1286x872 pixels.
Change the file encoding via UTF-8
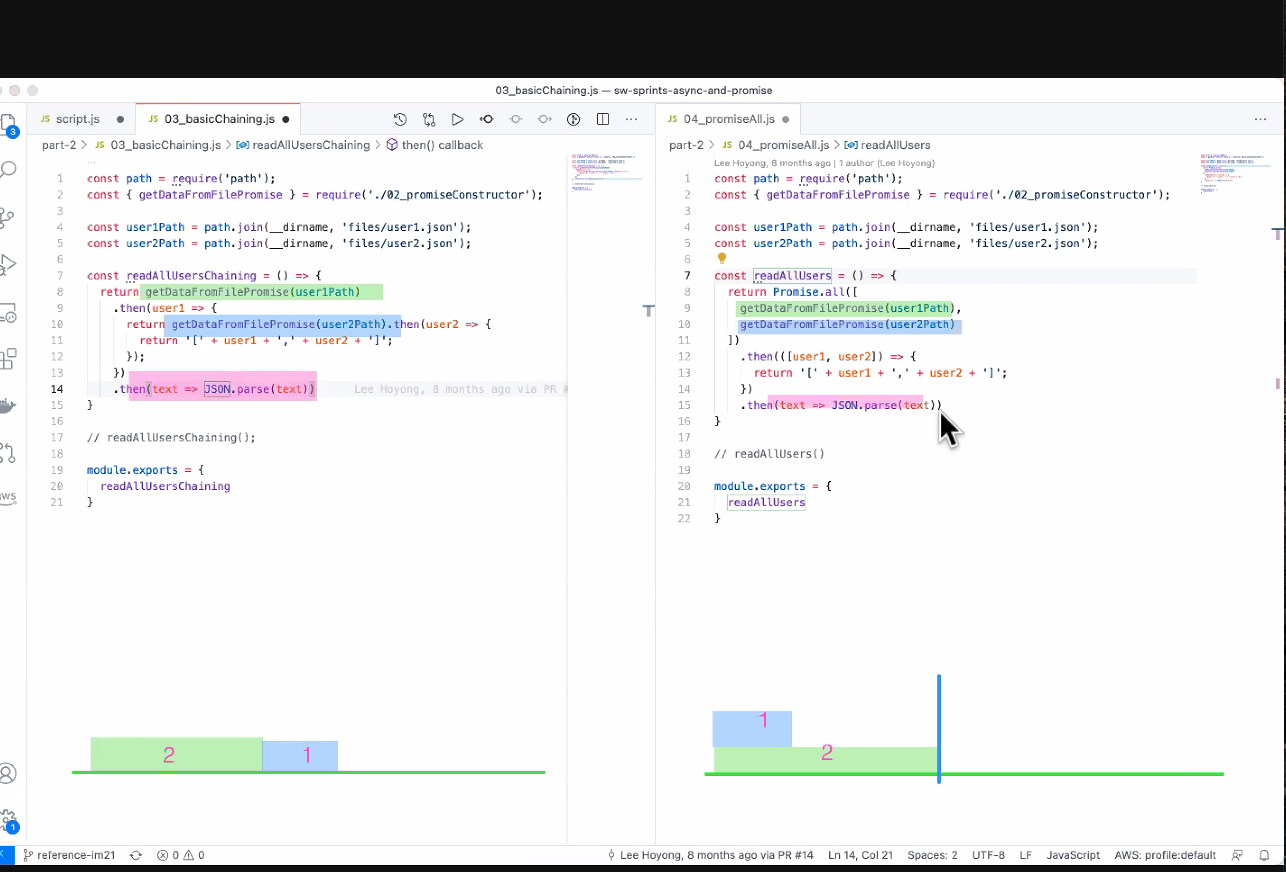click(988, 855)
